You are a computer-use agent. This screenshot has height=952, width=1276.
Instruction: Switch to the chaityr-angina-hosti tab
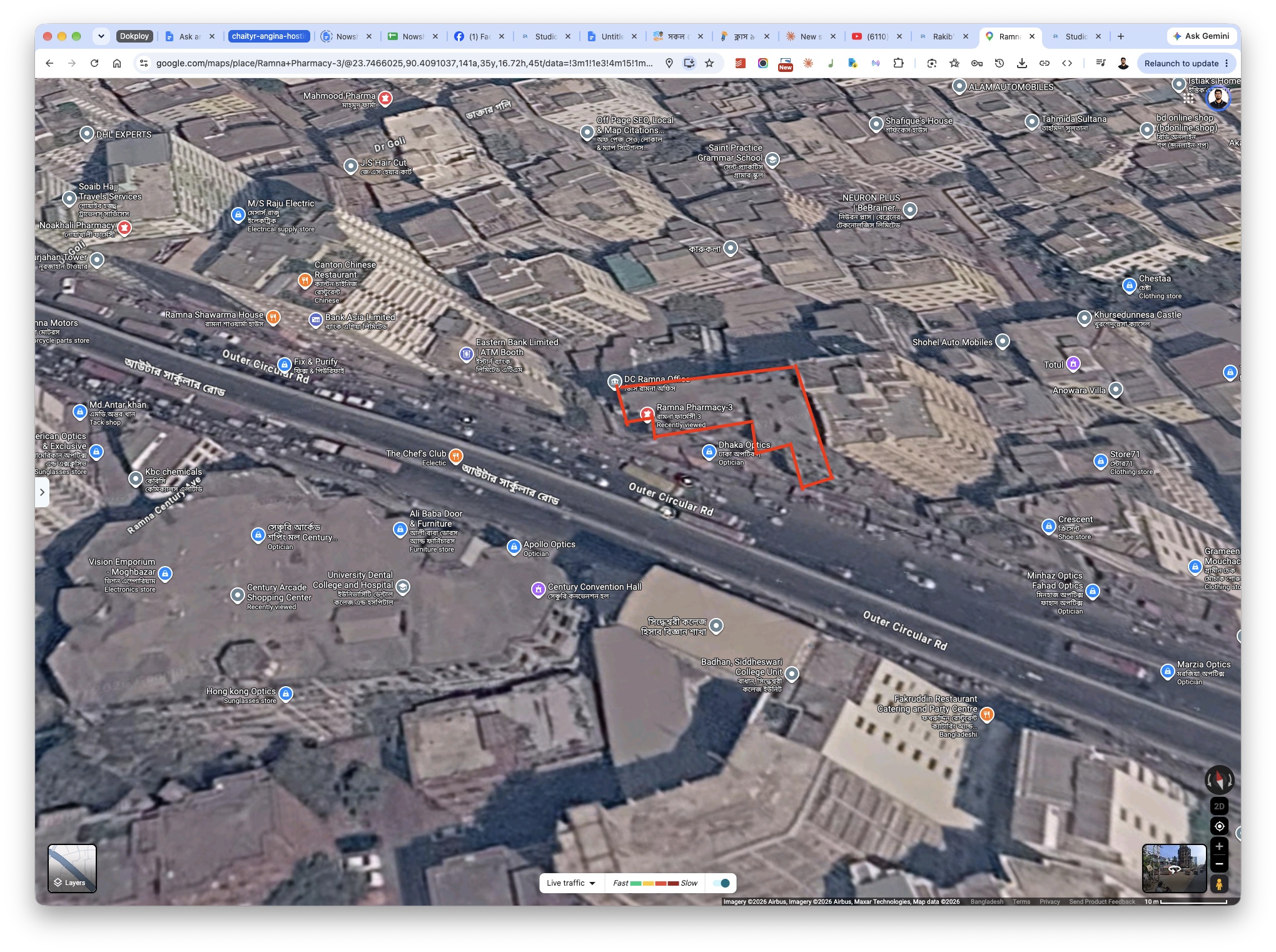tap(269, 36)
